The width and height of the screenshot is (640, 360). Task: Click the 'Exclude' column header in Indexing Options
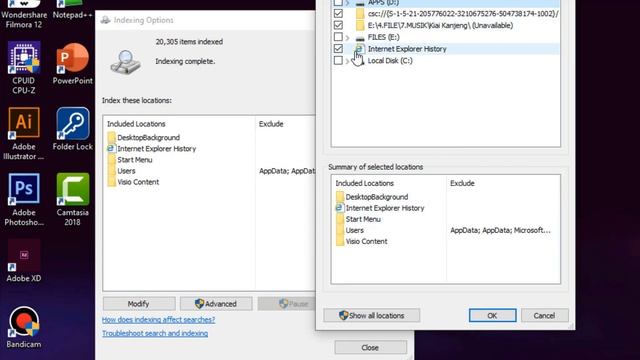coord(271,124)
